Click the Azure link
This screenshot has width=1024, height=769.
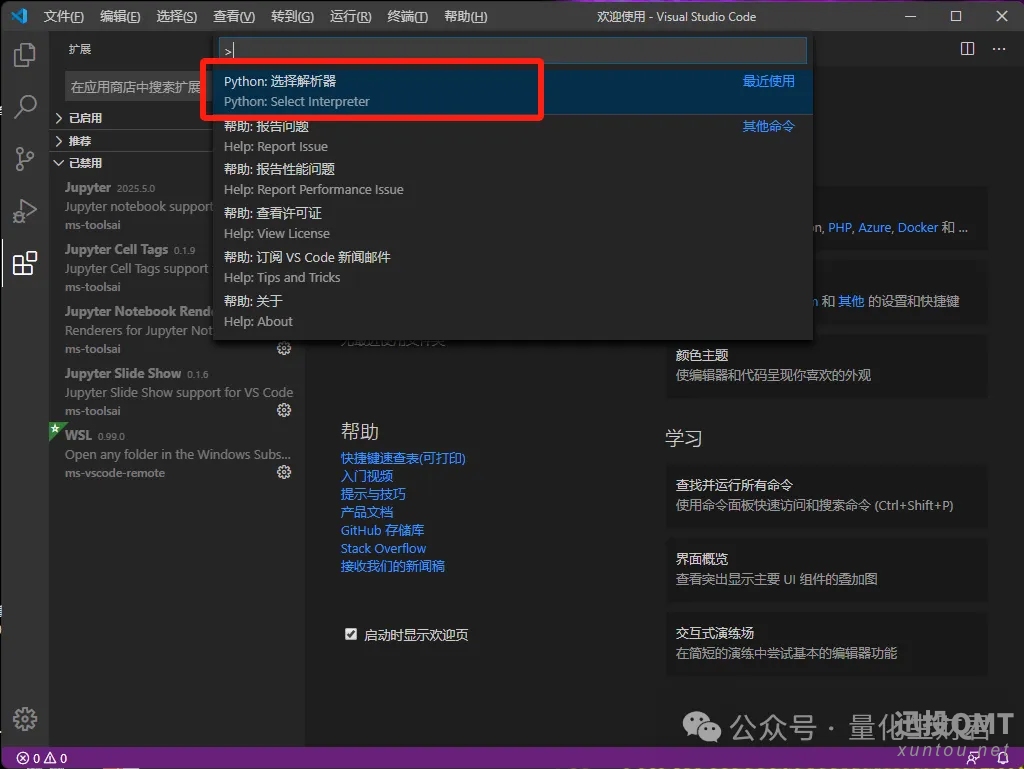click(x=874, y=228)
